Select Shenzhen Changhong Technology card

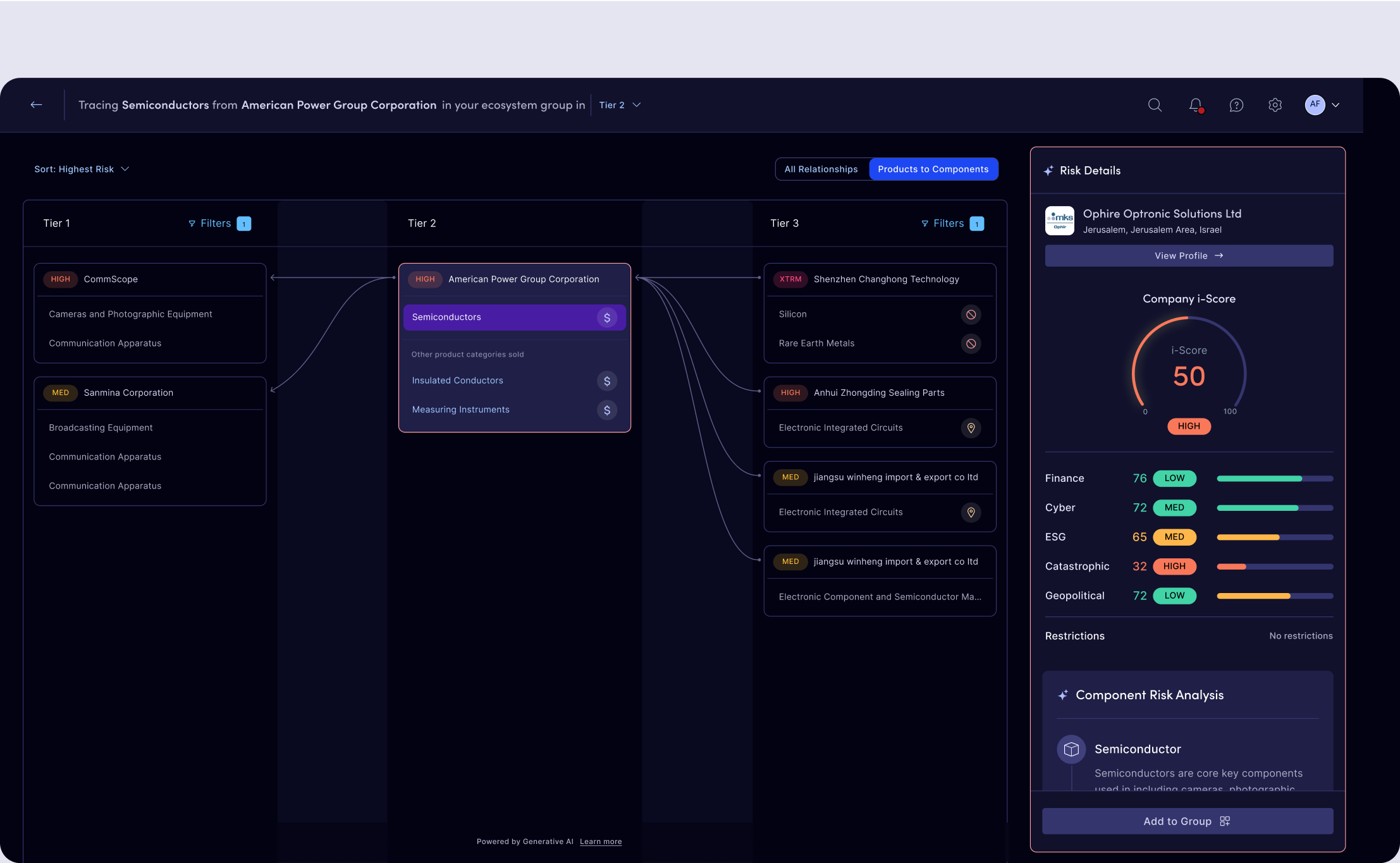coord(885,279)
